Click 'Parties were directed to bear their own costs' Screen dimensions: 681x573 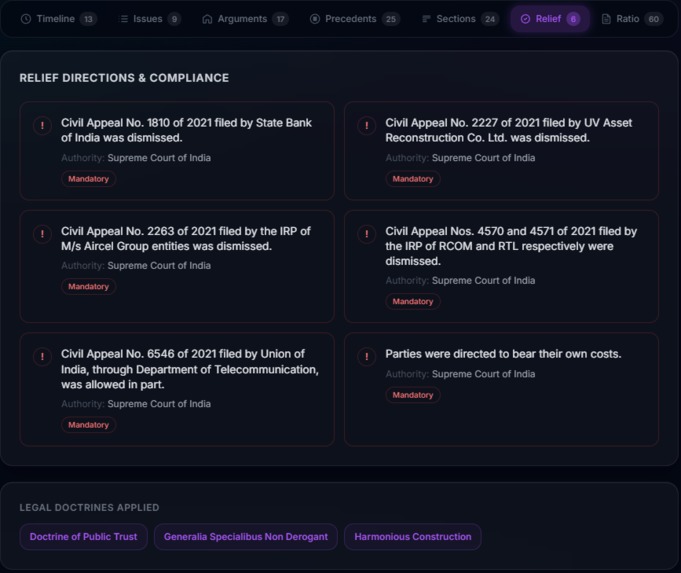[503, 354]
